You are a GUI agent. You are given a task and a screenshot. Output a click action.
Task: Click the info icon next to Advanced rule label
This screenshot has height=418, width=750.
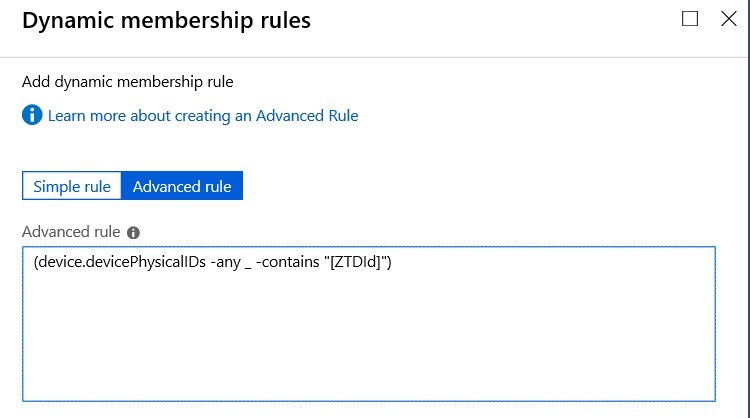click(x=133, y=232)
